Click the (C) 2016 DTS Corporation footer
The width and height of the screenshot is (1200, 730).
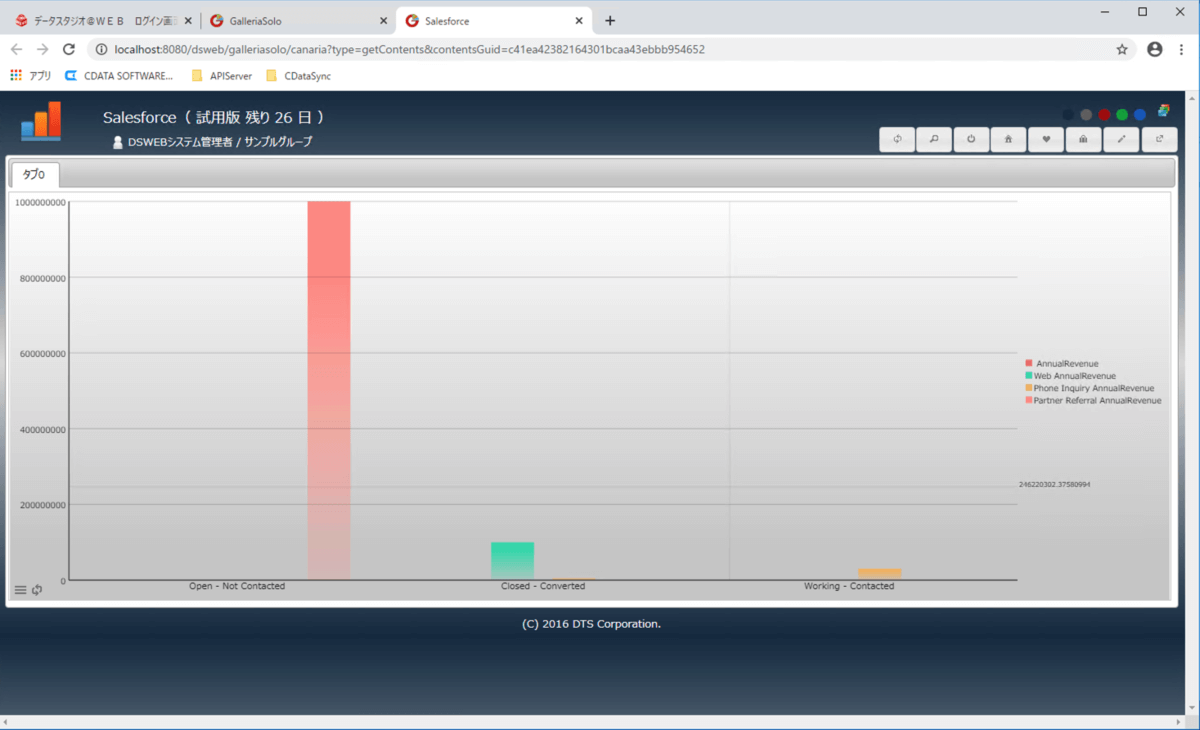[591, 624]
